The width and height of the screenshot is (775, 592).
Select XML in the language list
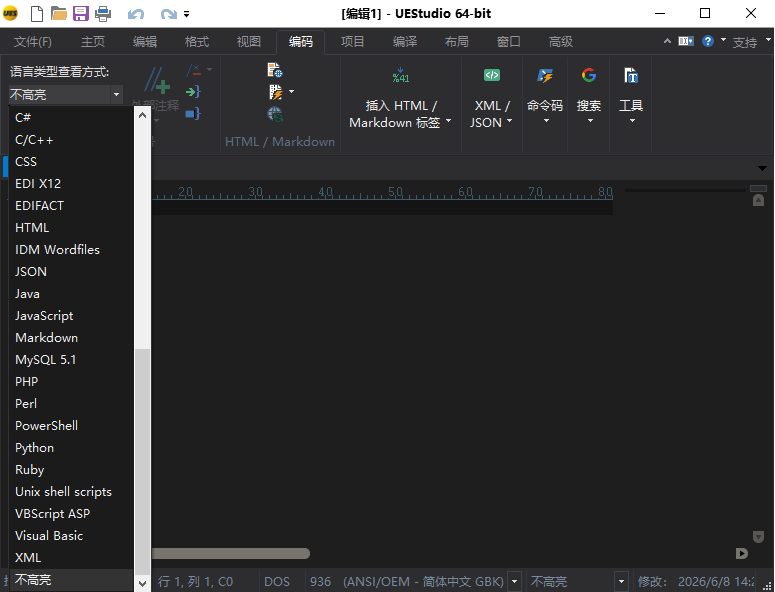point(71,557)
